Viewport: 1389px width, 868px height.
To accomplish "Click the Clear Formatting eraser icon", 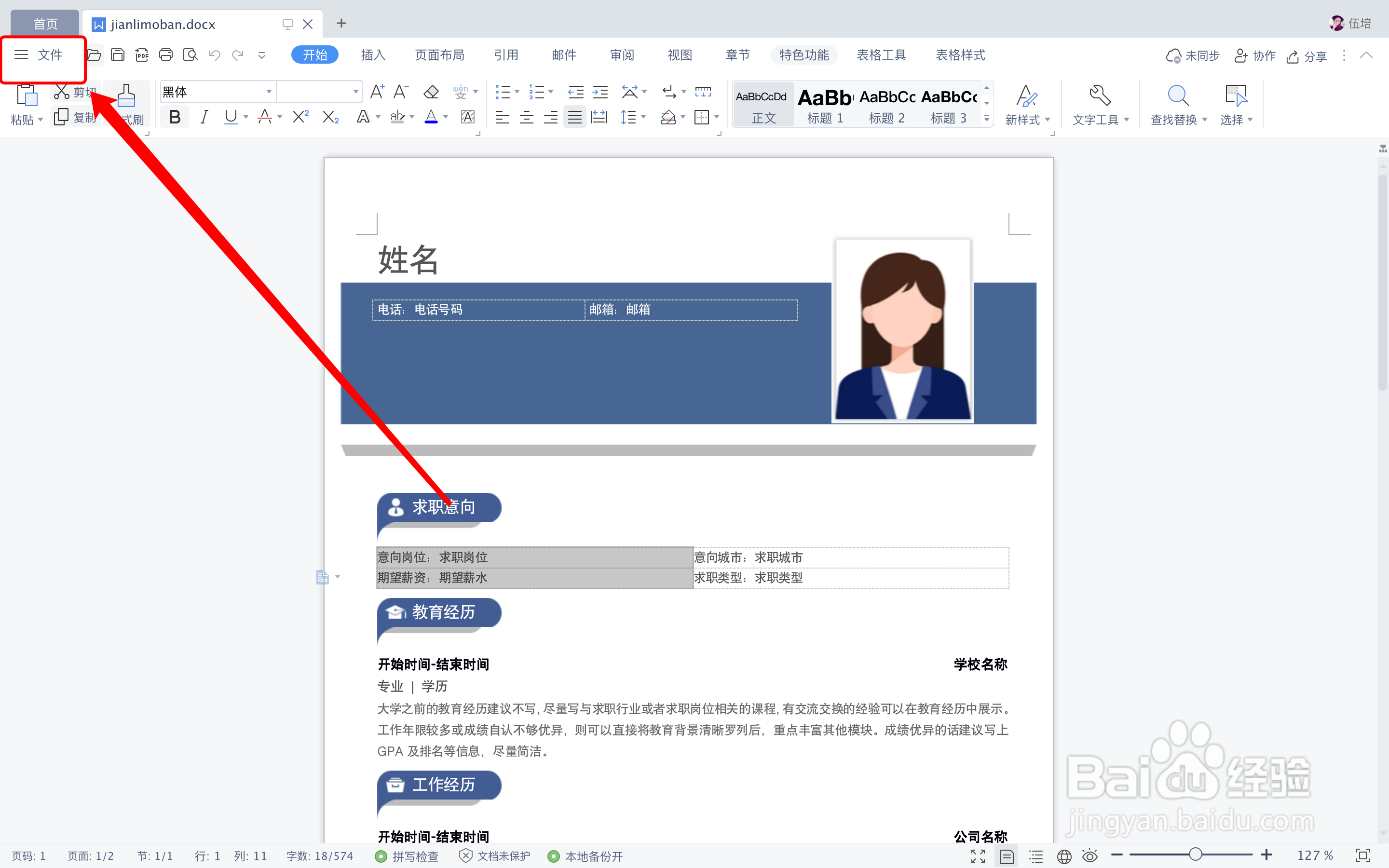I will point(431,92).
